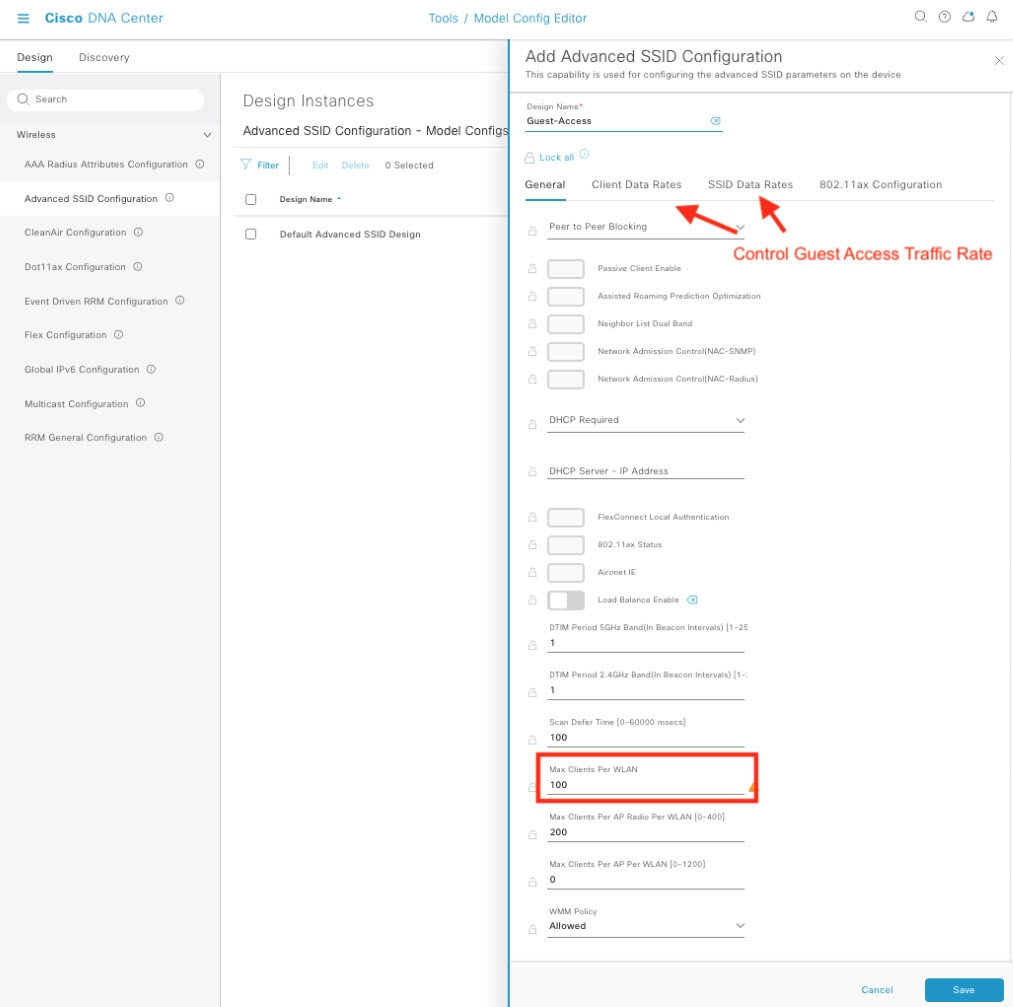Open the Filter control above Design Name
Viewport: 1013px width, 1007px height.
tap(259, 164)
